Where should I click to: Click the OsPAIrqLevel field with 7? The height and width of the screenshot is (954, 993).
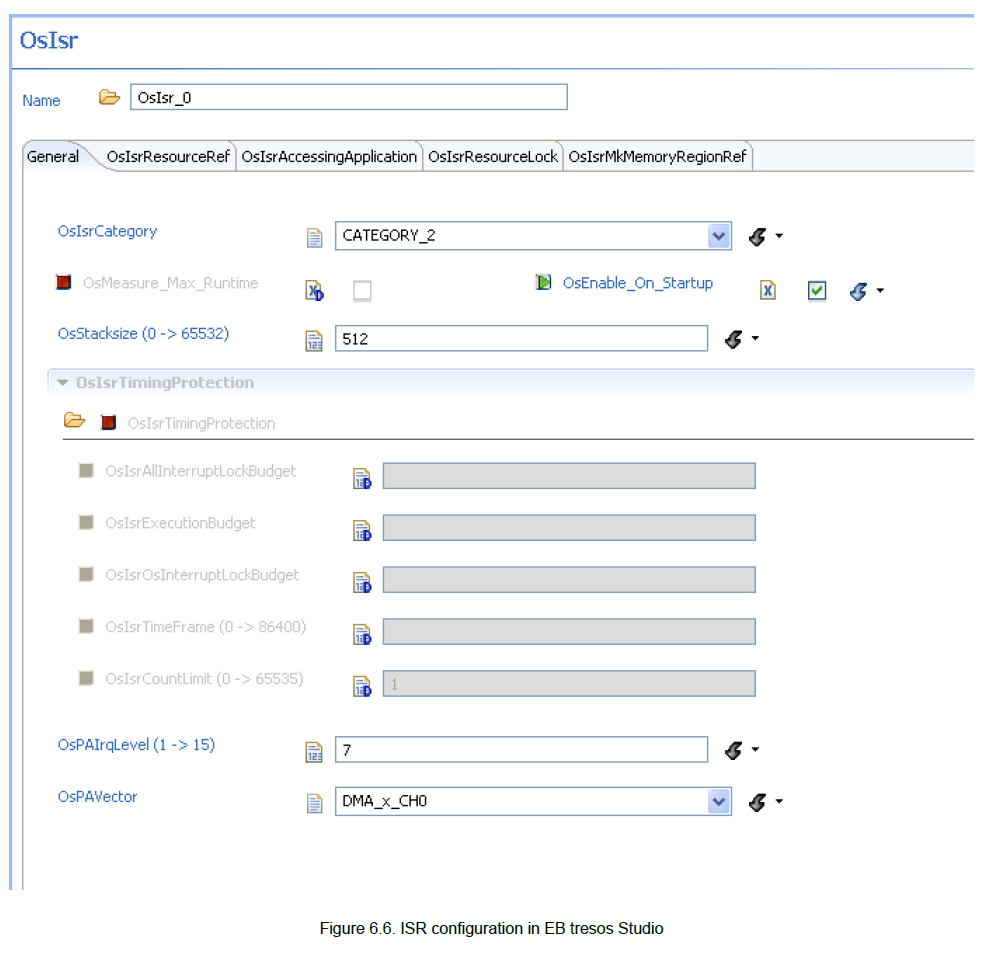(521, 749)
